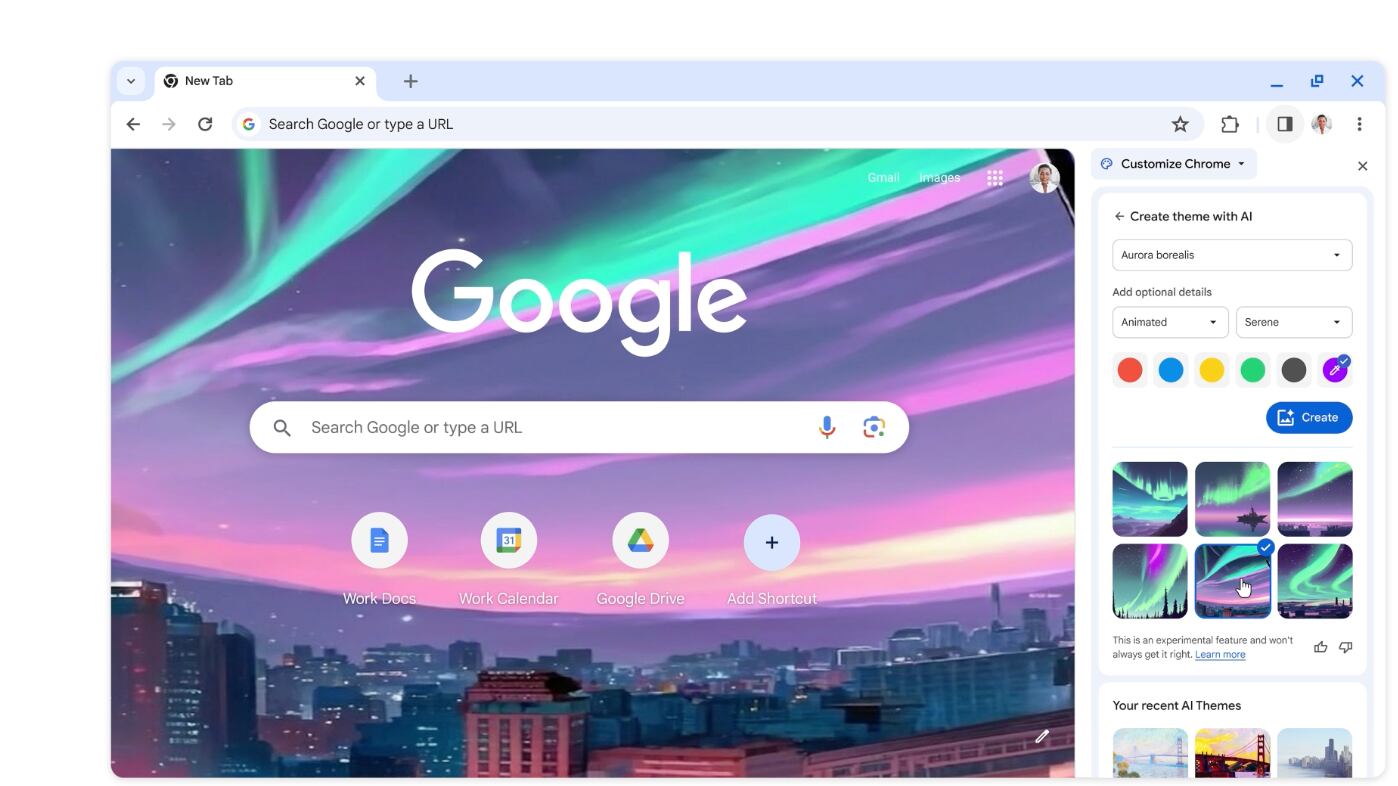1398x786 pixels.
Task: Select aurora thumbnail with floating island
Action: (x=1232, y=499)
